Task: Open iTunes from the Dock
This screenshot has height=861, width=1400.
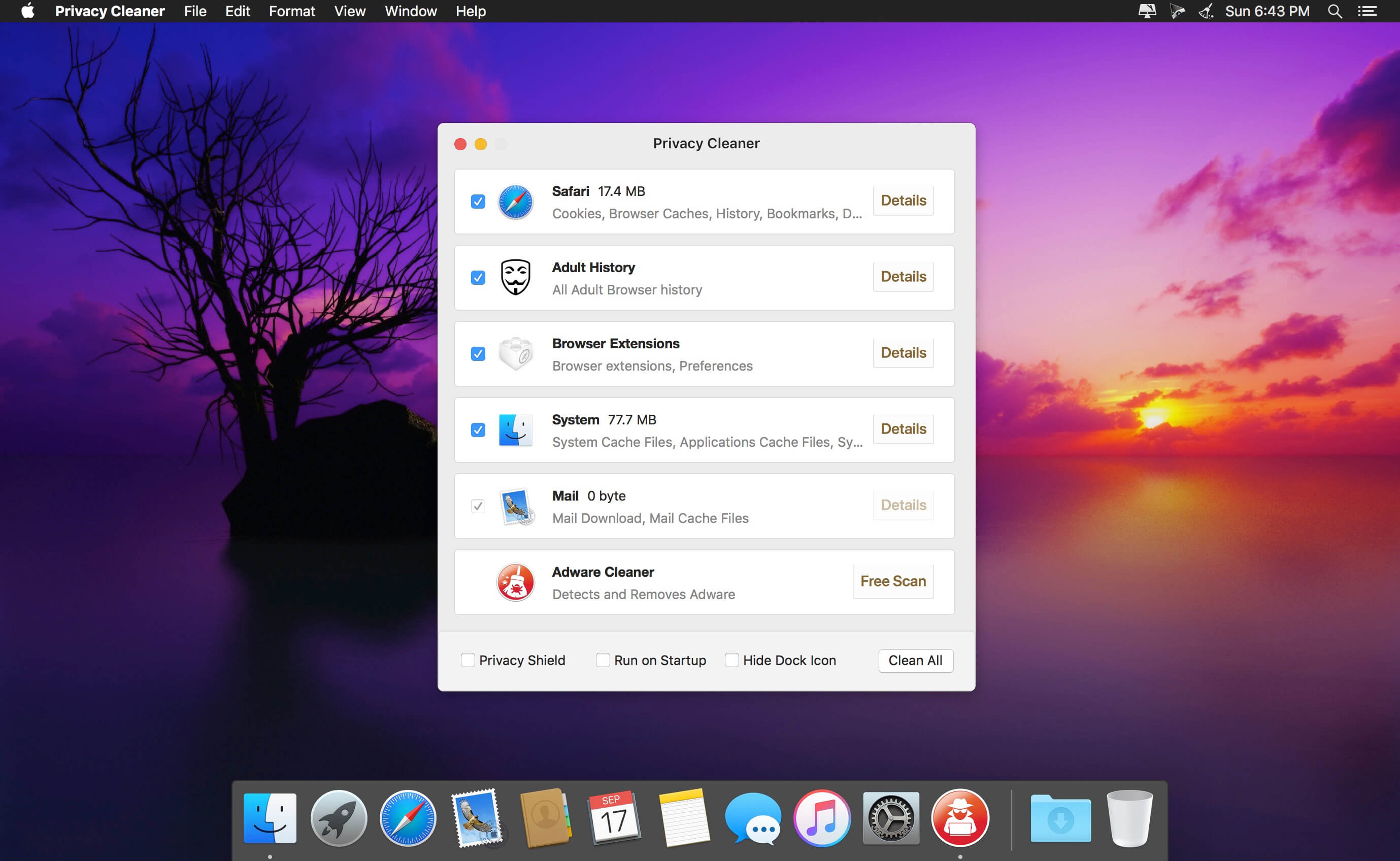Action: (822, 818)
